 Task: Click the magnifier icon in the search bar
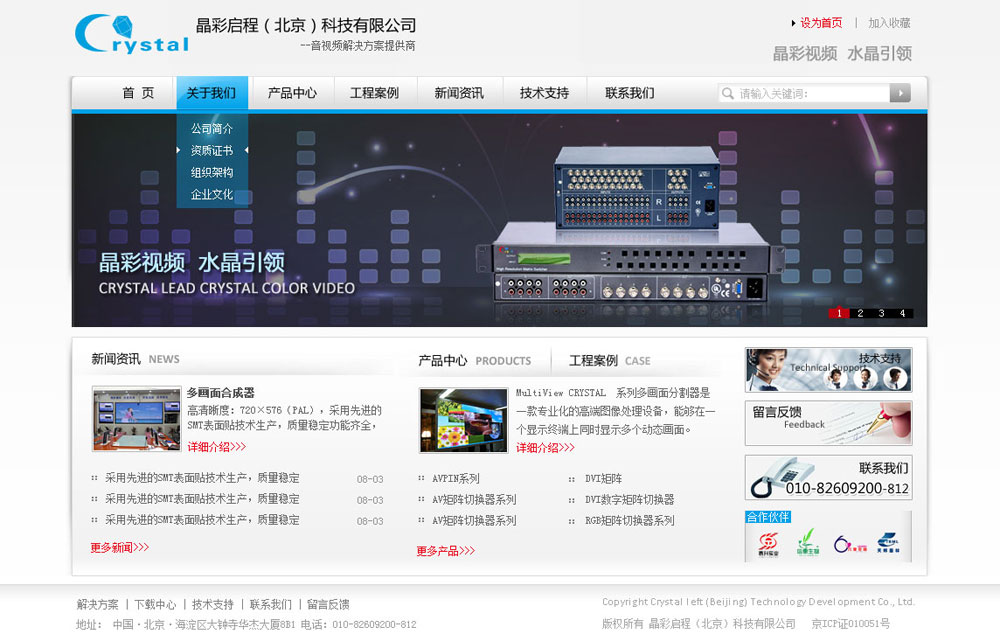tap(729, 93)
